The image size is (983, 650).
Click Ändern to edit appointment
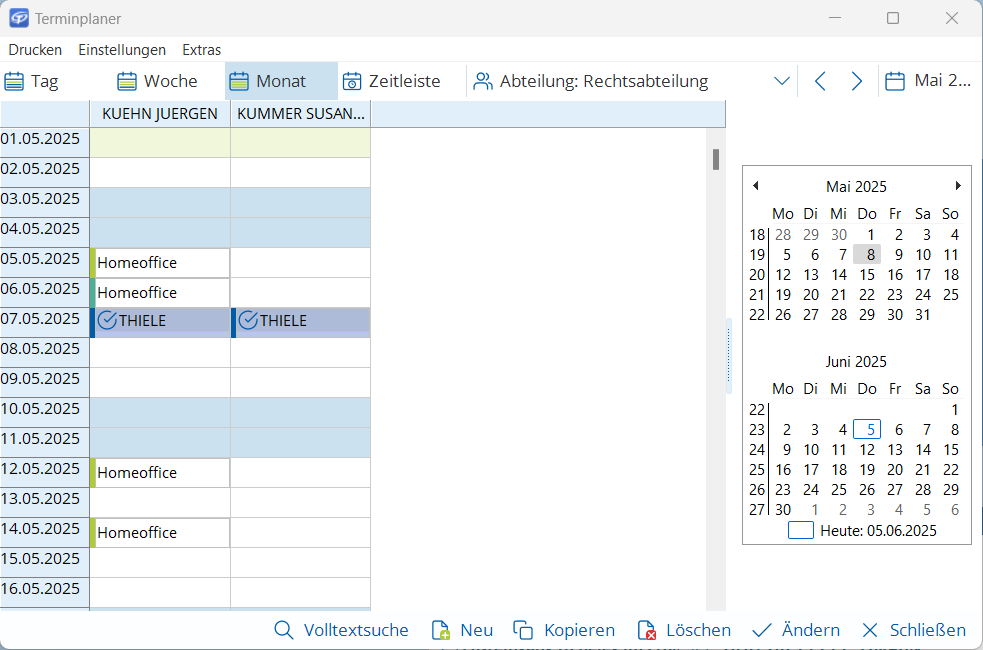796,630
